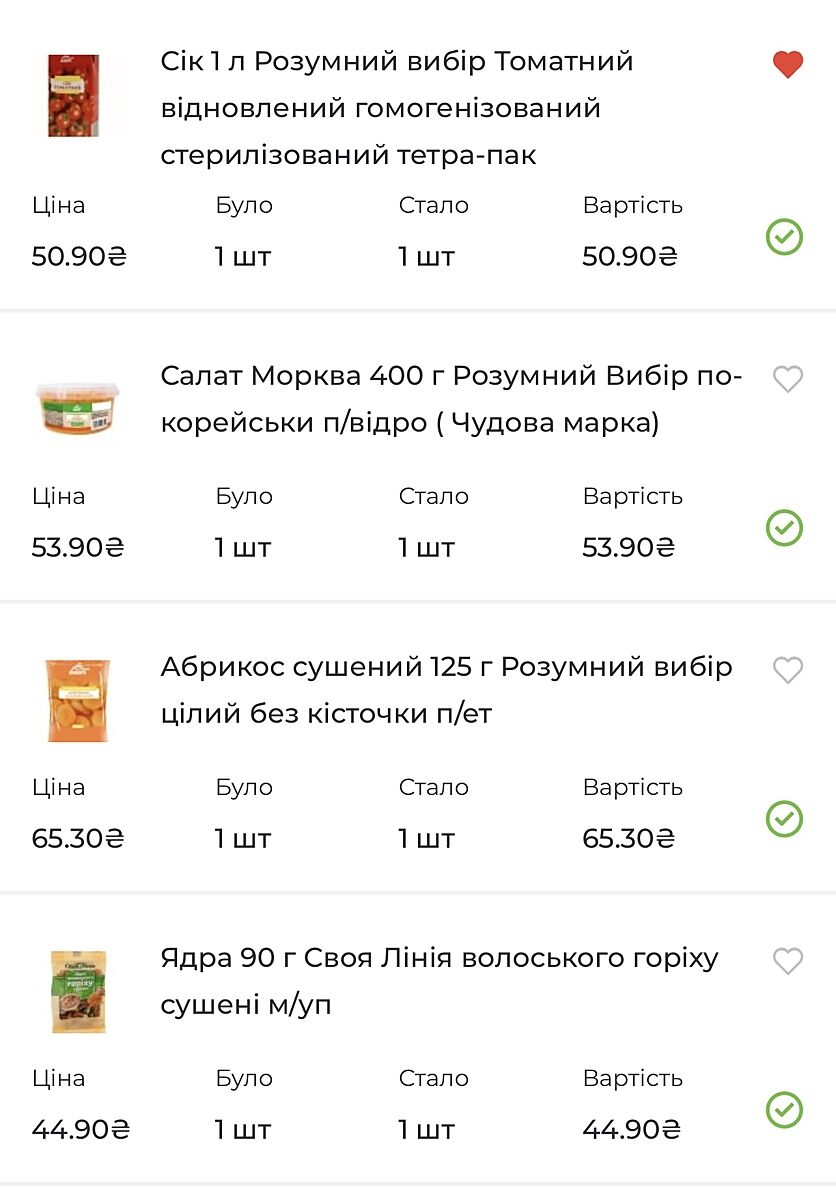
Task: Click the 44.90₴ cost of walnut kernels
Action: (x=631, y=1130)
